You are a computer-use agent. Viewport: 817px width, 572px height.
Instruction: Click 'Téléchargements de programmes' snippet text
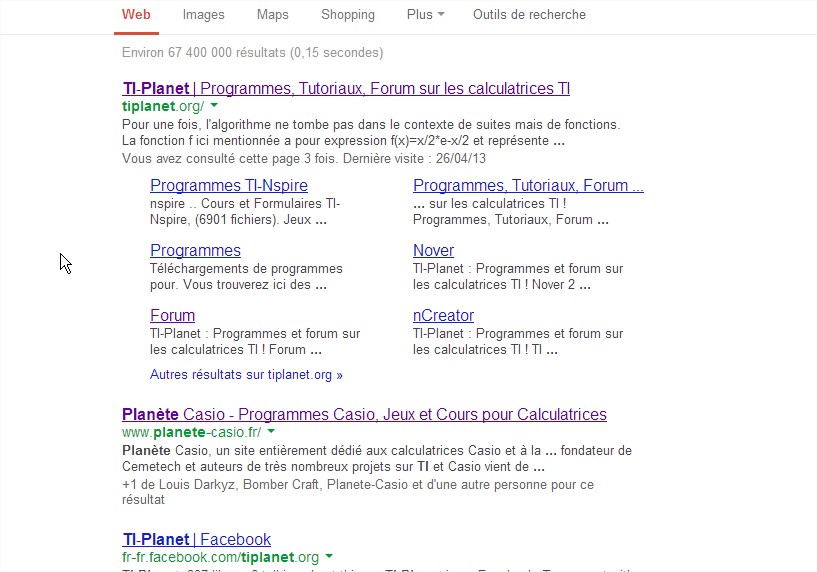(246, 269)
